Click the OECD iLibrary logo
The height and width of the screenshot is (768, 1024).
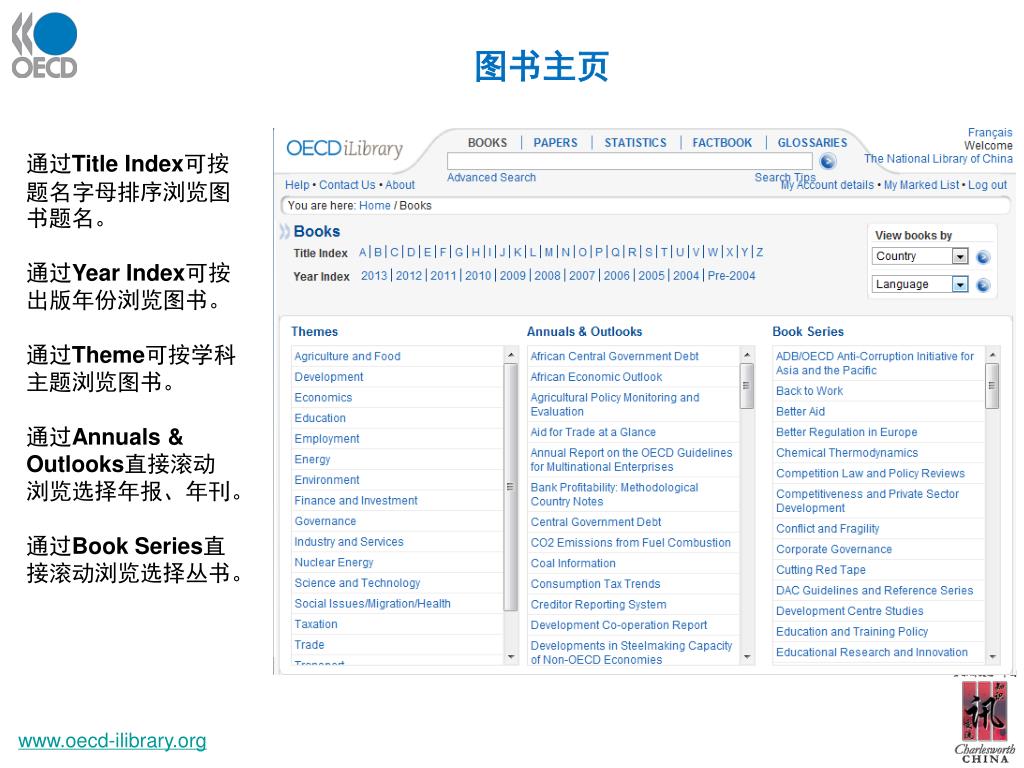coord(345,148)
